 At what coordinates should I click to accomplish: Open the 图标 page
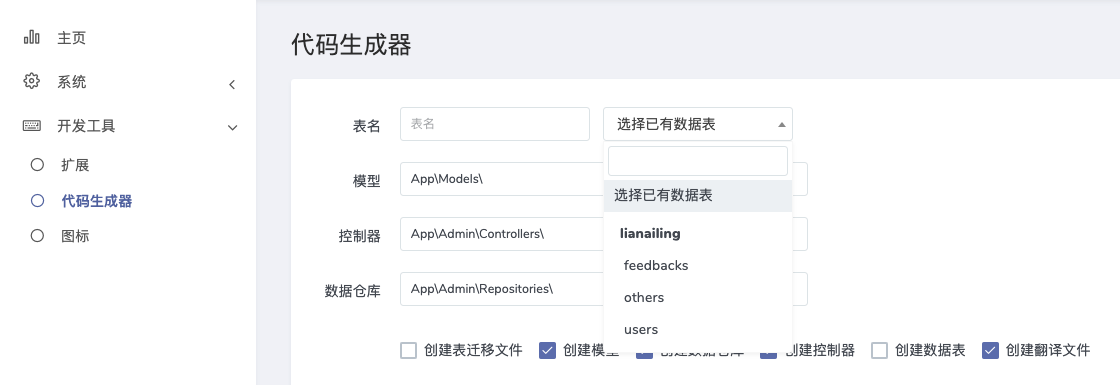pos(75,236)
